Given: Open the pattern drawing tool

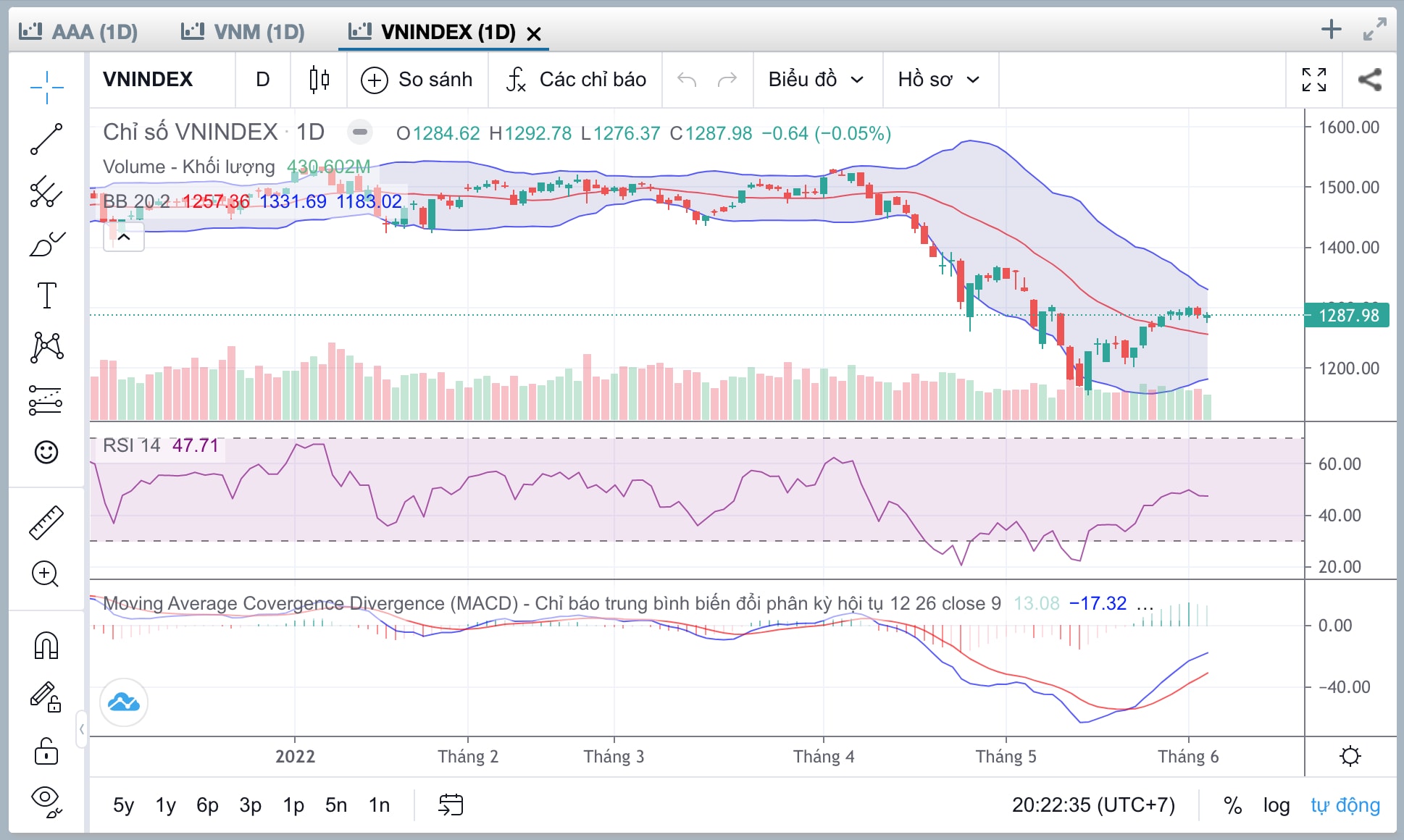Looking at the screenshot, I should click(47, 348).
